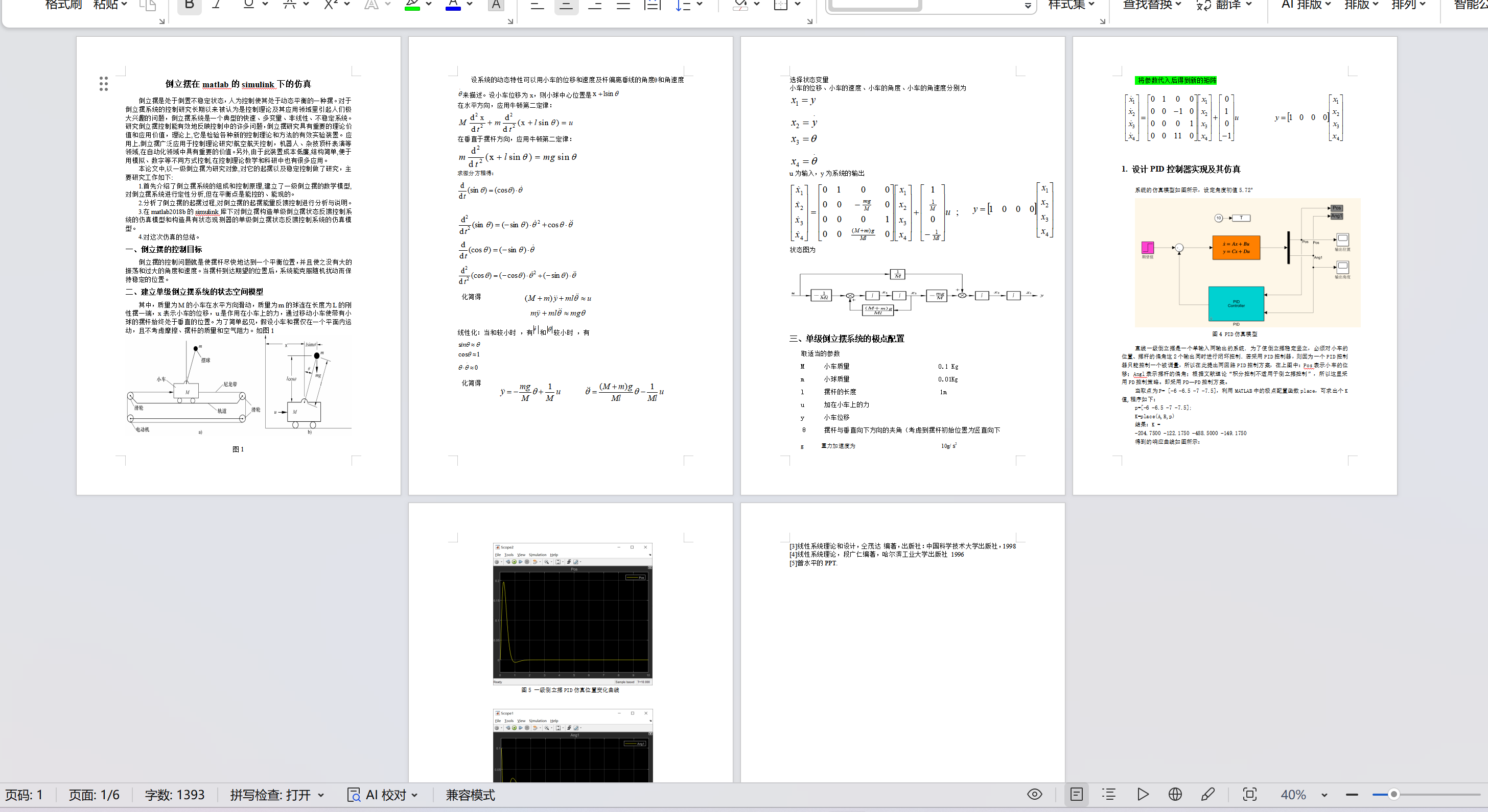Open web layout globe icon
The height and width of the screenshot is (812, 1488).
1174,794
